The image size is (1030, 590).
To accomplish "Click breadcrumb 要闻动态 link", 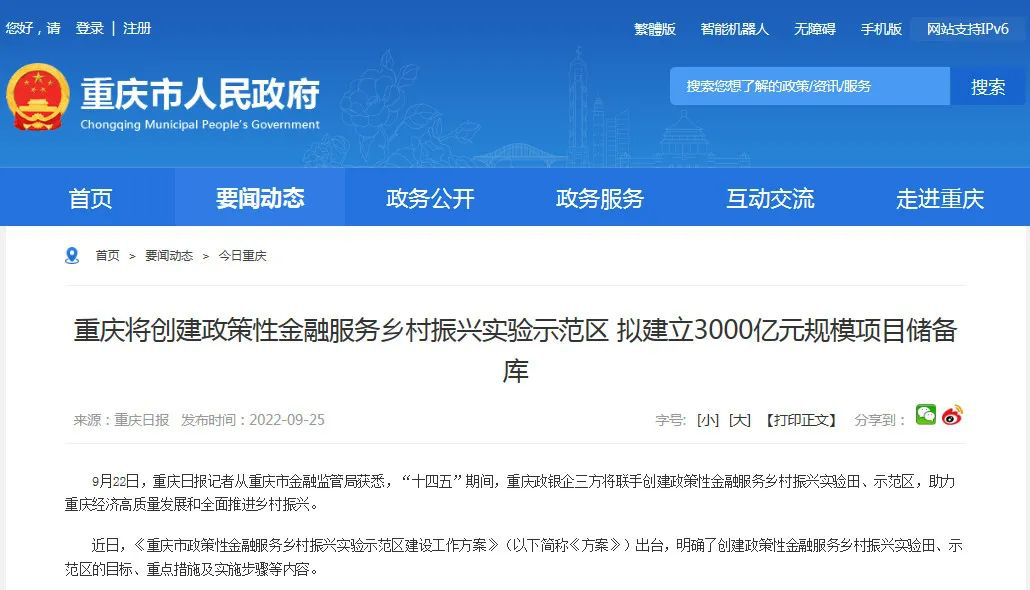I will pyautogui.click(x=169, y=256).
